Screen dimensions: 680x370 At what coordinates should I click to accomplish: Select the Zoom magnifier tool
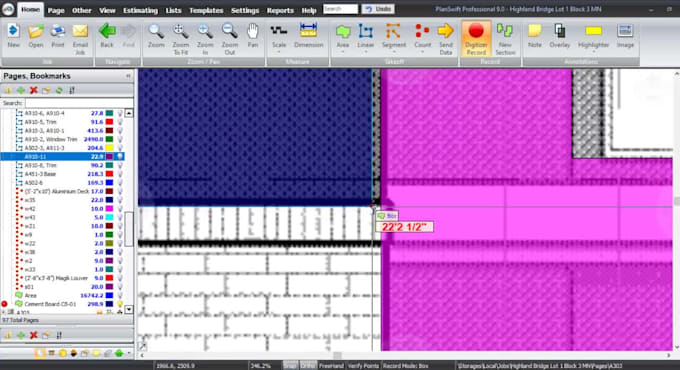pyautogui.click(x=156, y=36)
